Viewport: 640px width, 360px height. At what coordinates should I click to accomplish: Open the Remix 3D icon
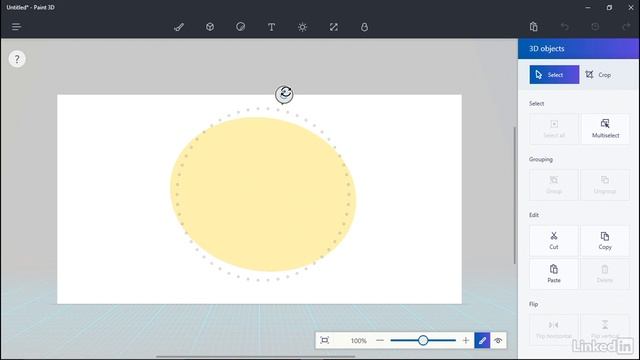click(364, 27)
